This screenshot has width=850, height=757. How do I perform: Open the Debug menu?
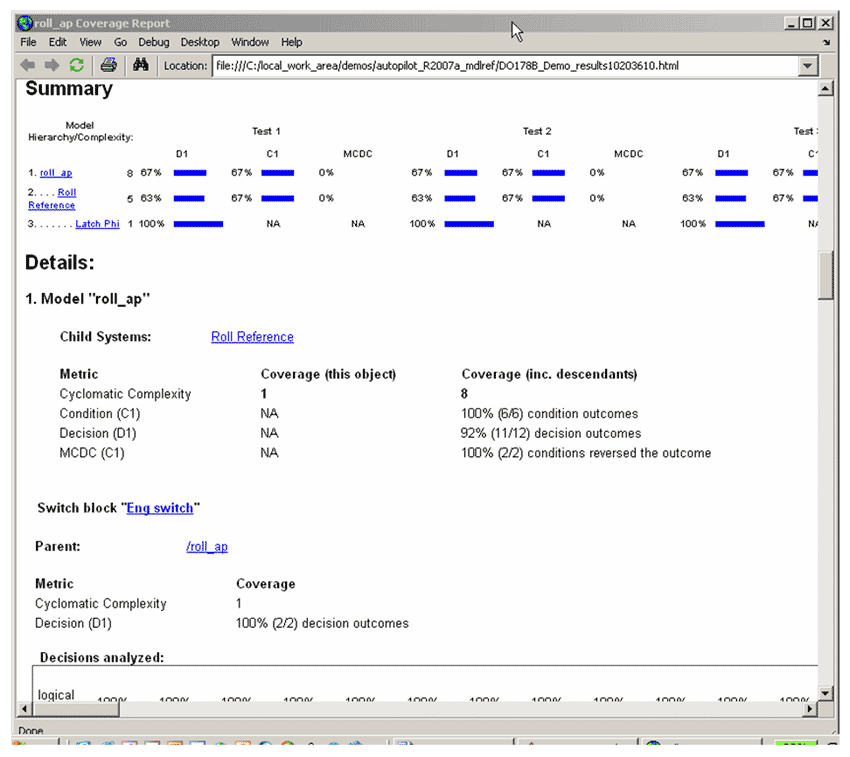[154, 42]
